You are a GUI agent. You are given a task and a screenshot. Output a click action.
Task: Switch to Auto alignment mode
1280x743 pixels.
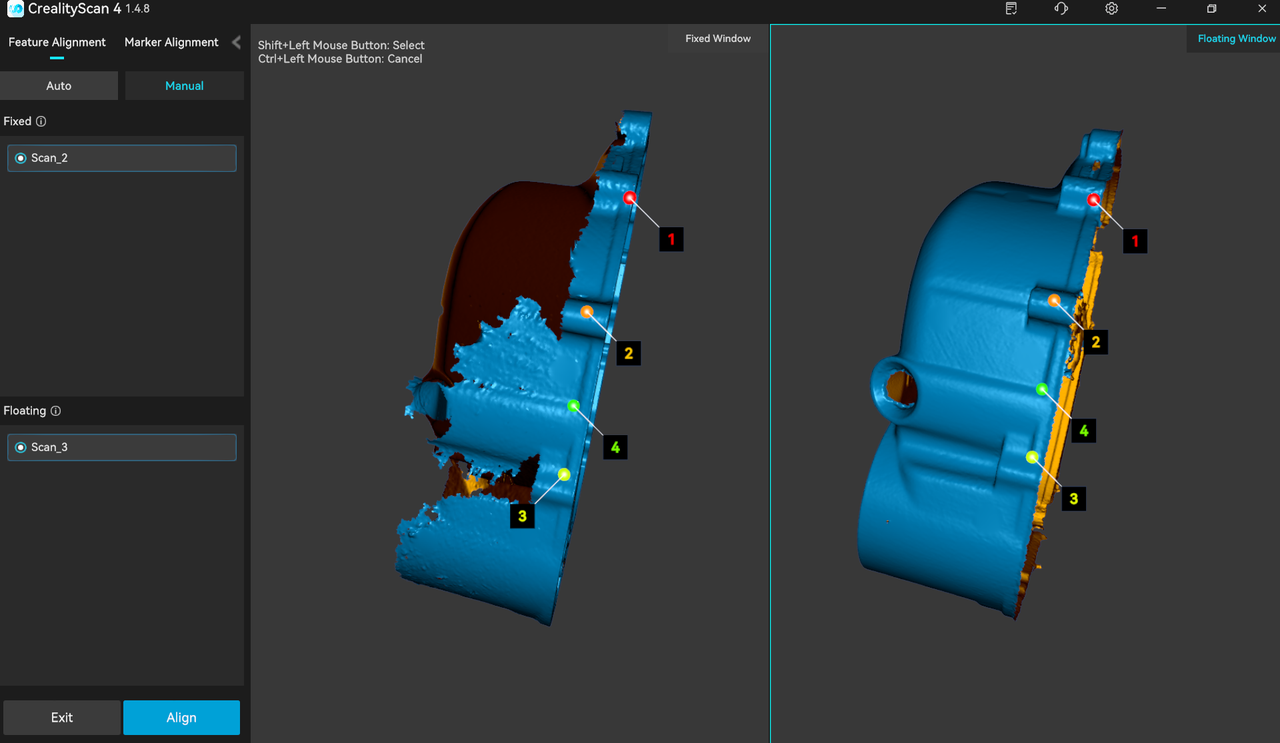(59, 86)
